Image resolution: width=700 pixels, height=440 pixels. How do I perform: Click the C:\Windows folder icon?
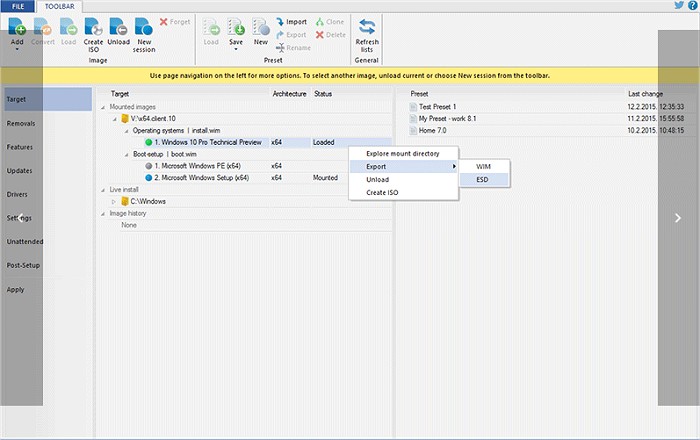(x=125, y=201)
